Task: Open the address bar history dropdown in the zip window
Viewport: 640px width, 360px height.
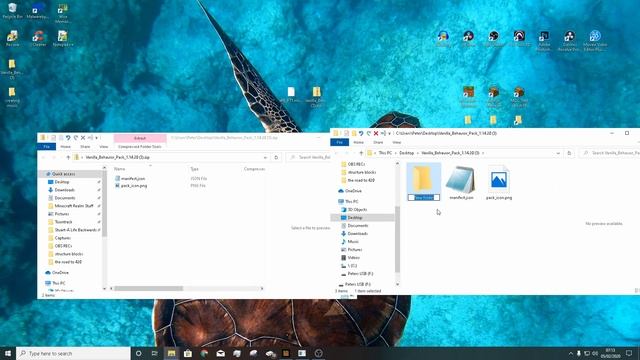Action: pyautogui.click(x=266, y=157)
